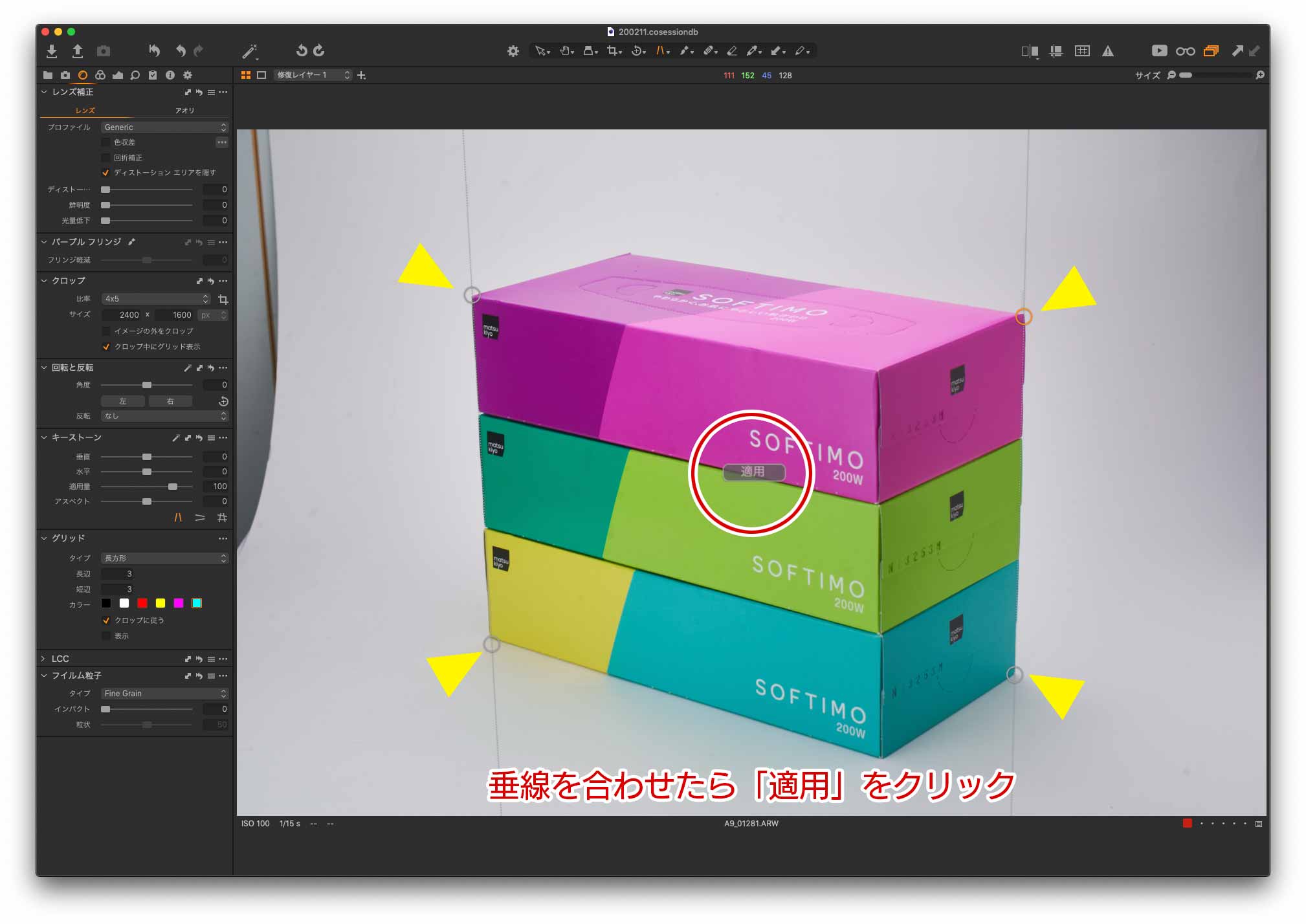The image size is (1306, 924).
Task: Click the Redo arrow icon
Action: 198,50
